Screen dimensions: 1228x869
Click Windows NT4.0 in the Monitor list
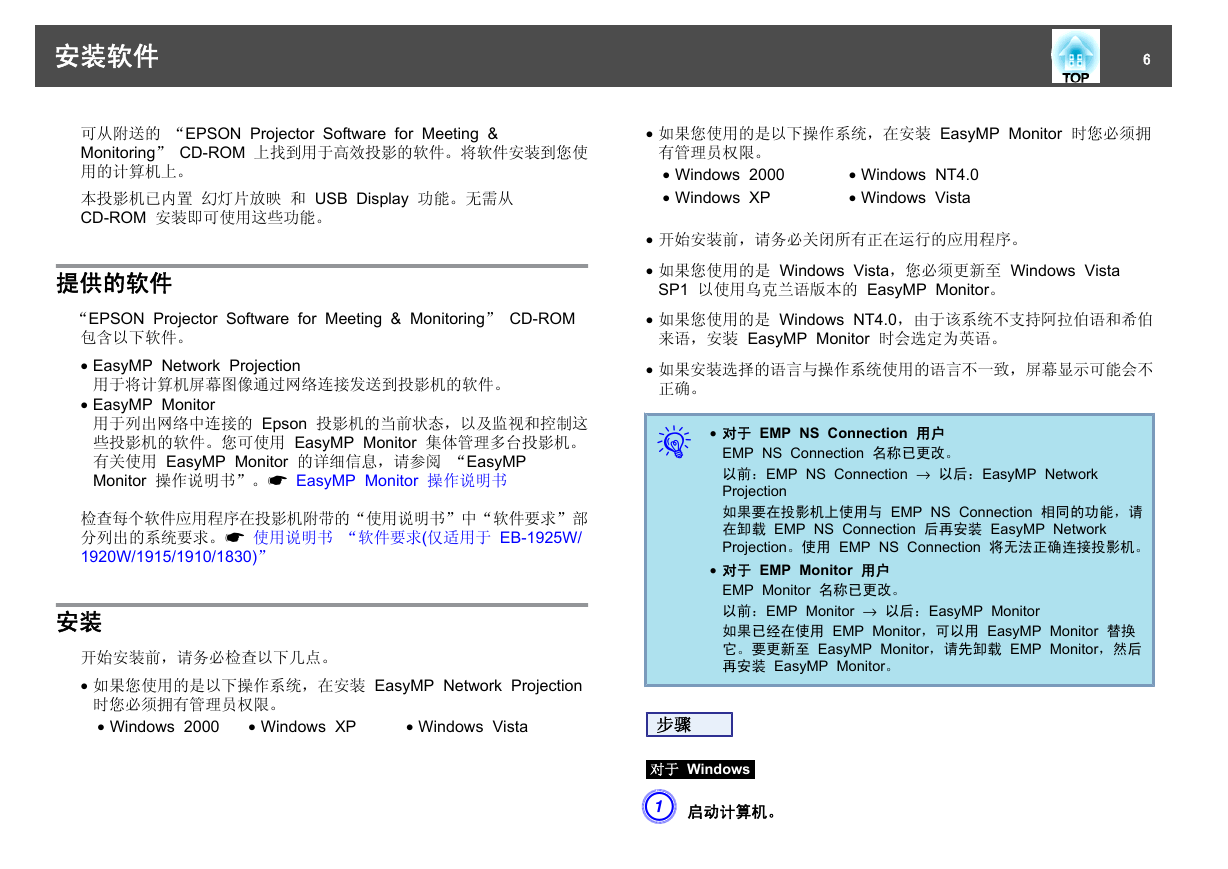tap(920, 175)
